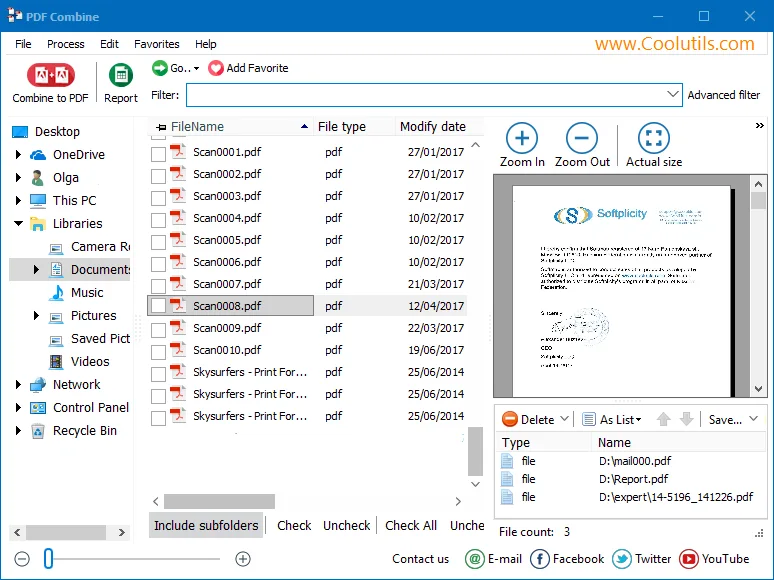Screen dimensions: 774x580
Task: Click the Combine to PDF icon
Action: 49,75
